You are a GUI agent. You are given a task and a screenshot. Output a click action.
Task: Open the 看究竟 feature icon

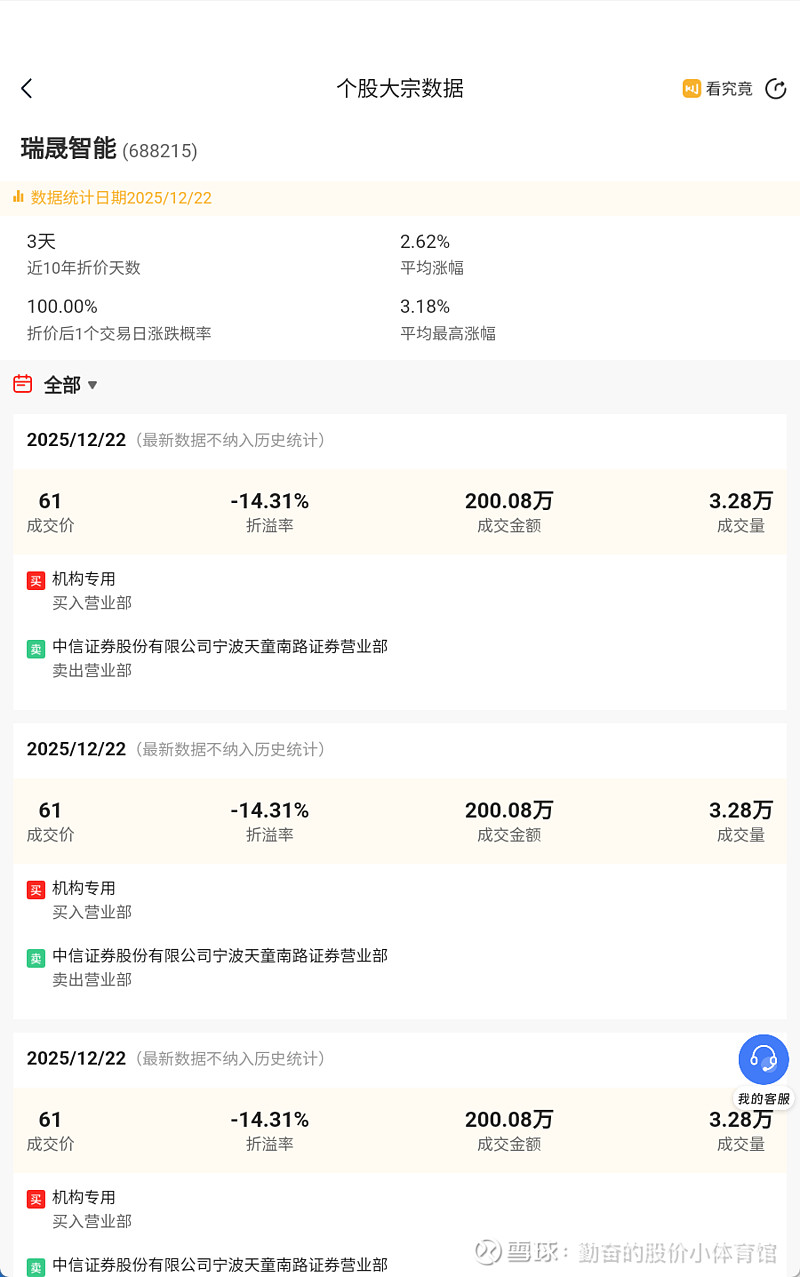[691, 88]
